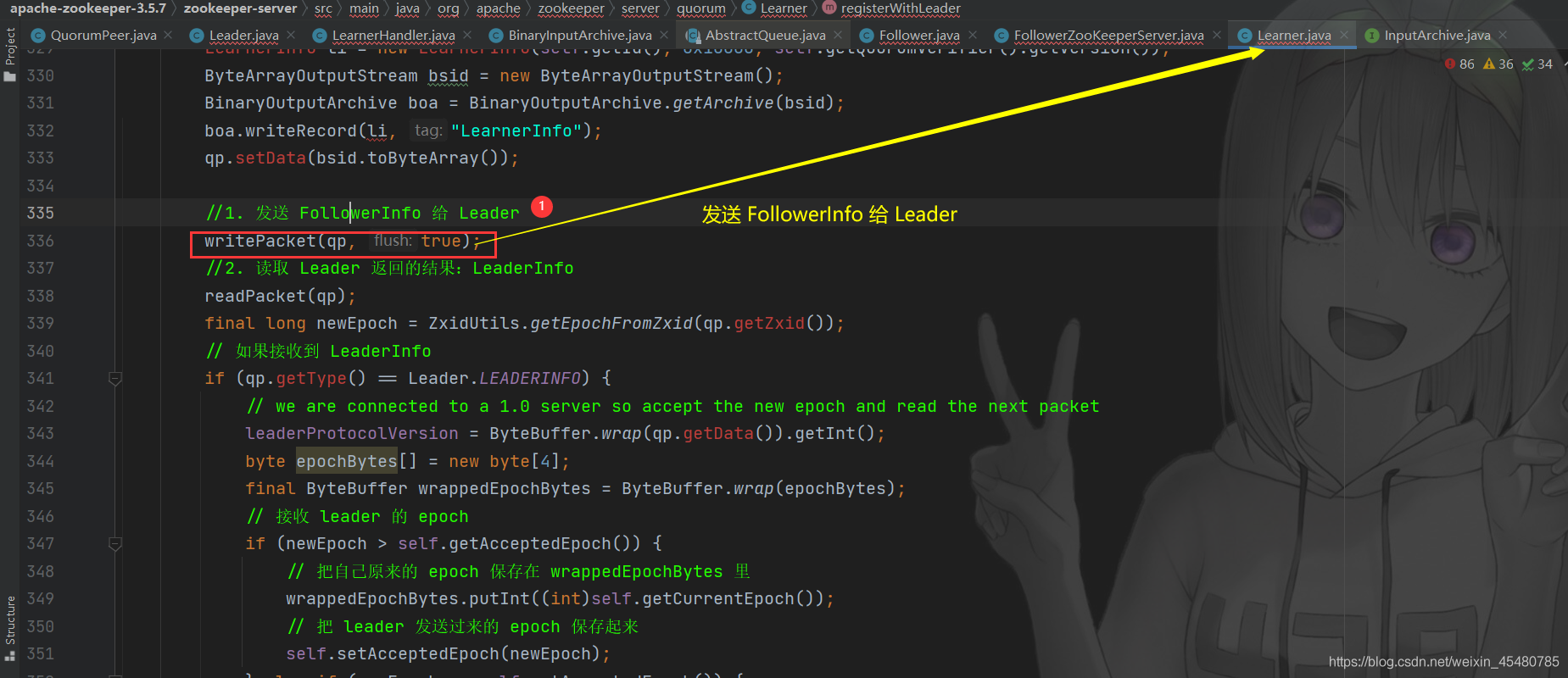
Task: Click the bsid variable declaration on line 330
Action: [448, 75]
